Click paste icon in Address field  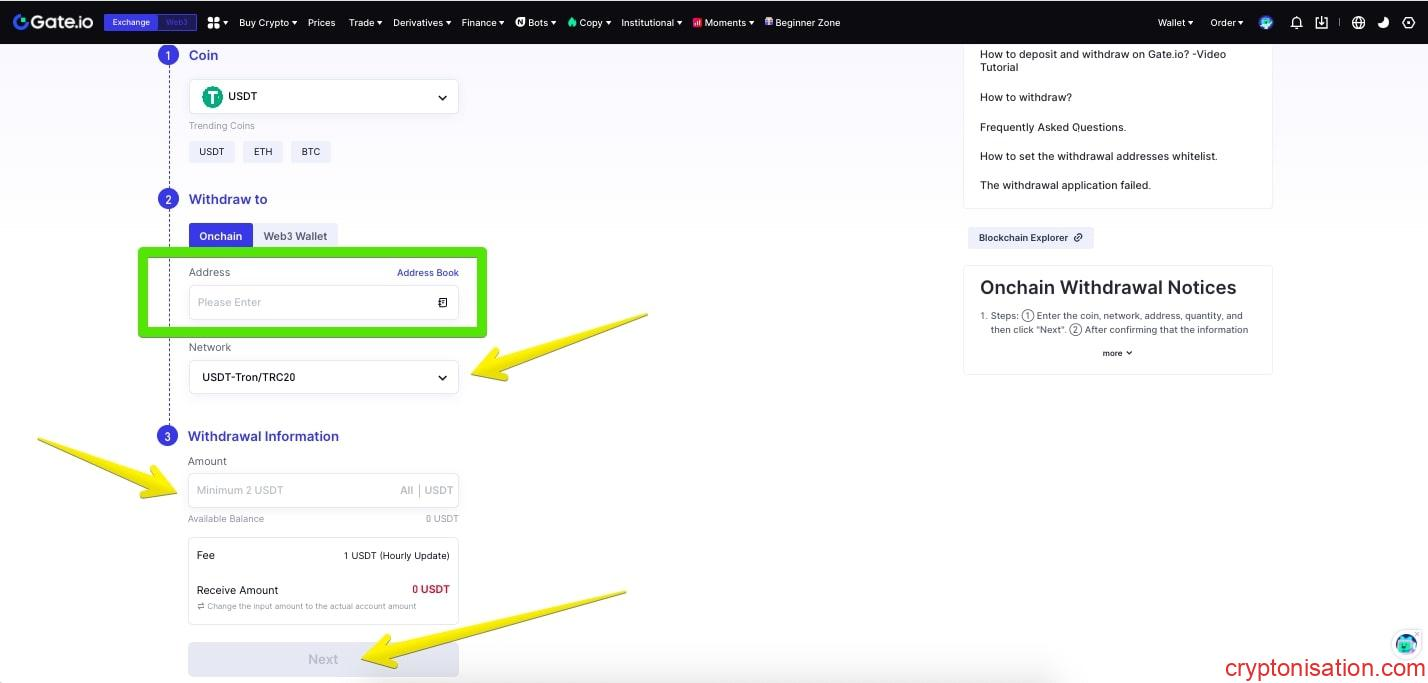point(442,302)
